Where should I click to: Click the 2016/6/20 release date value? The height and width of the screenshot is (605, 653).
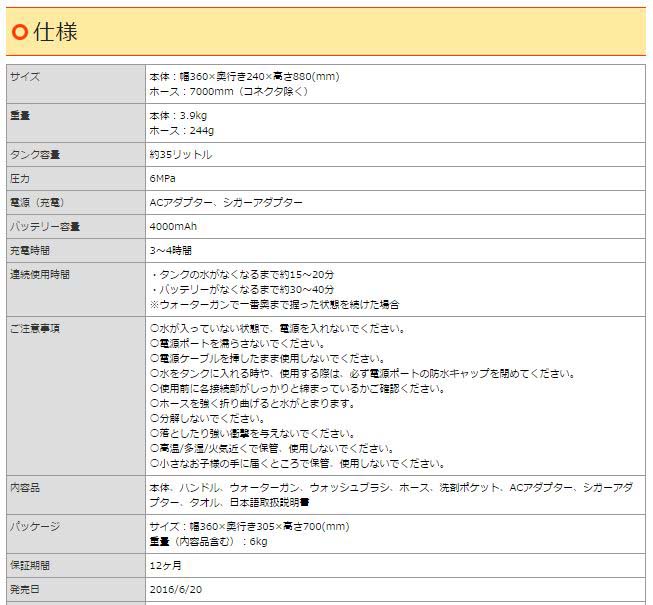point(176,590)
